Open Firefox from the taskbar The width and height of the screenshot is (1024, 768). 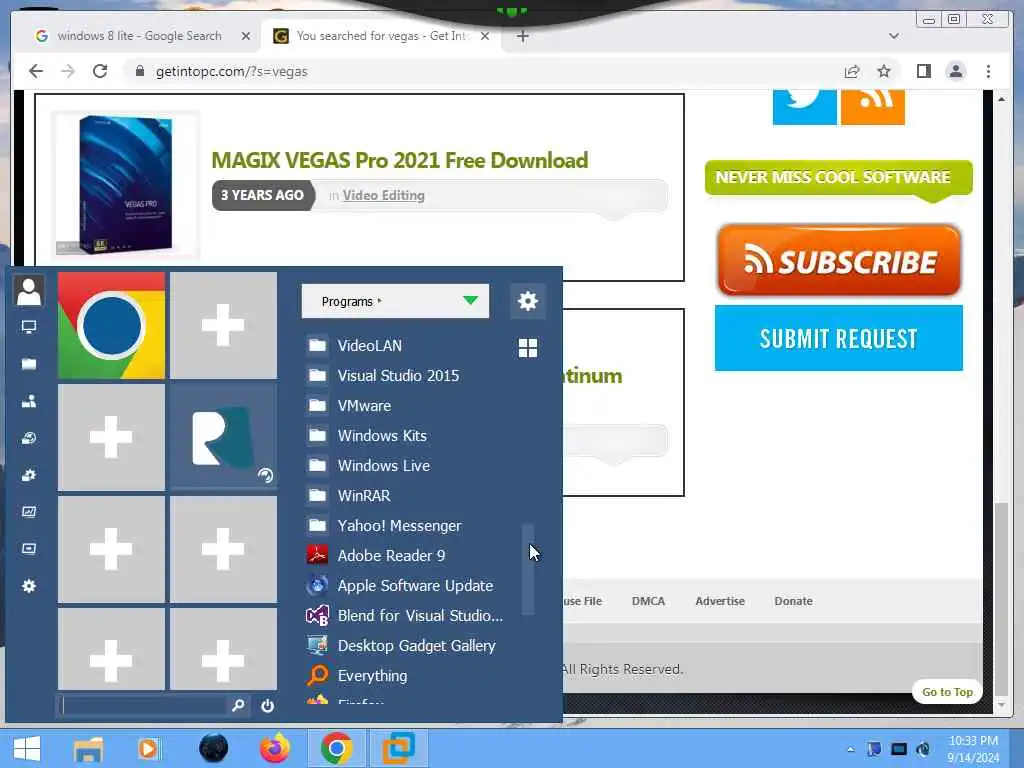click(275, 748)
